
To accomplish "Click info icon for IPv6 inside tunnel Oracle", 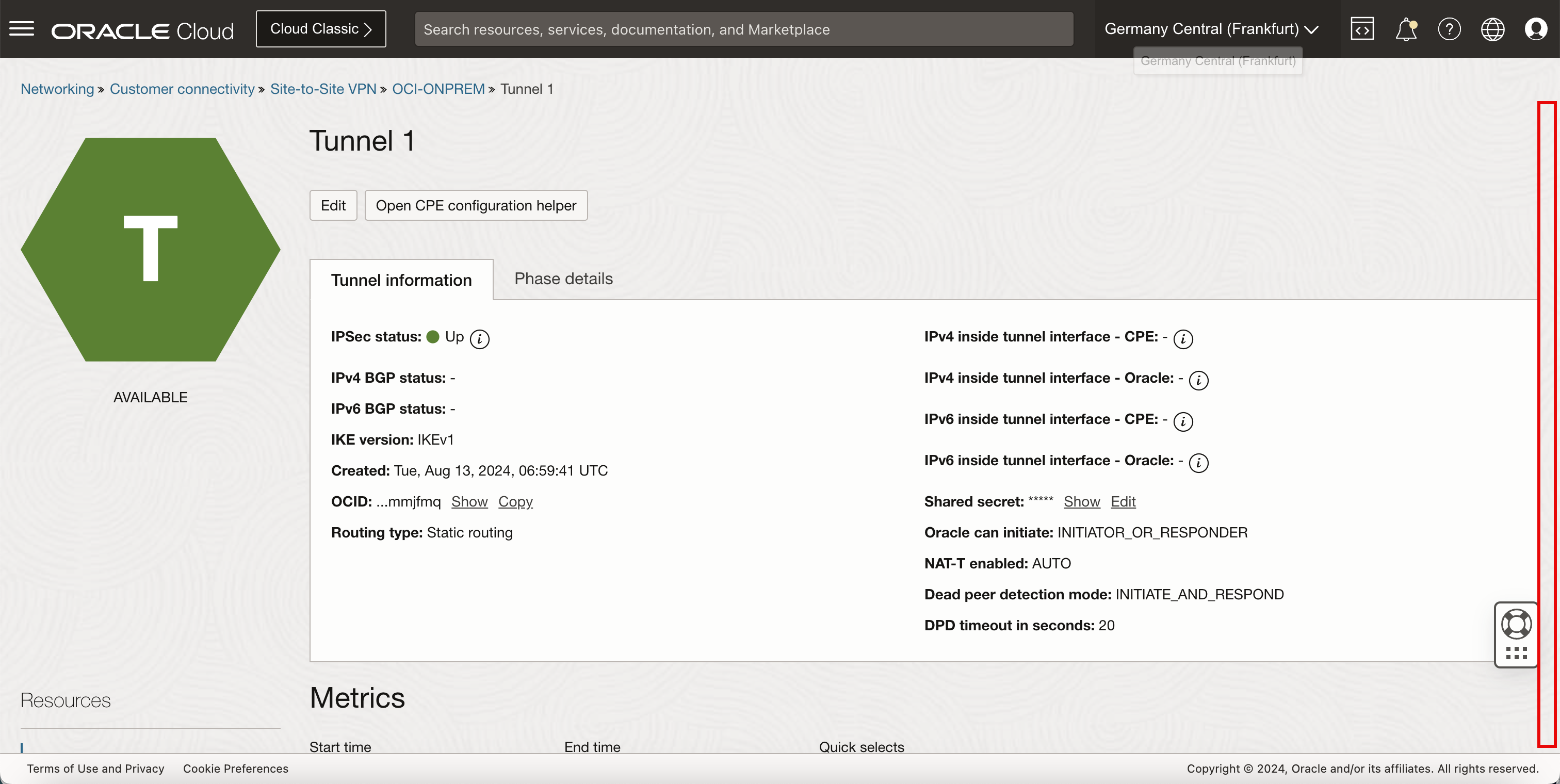I will (x=1198, y=463).
